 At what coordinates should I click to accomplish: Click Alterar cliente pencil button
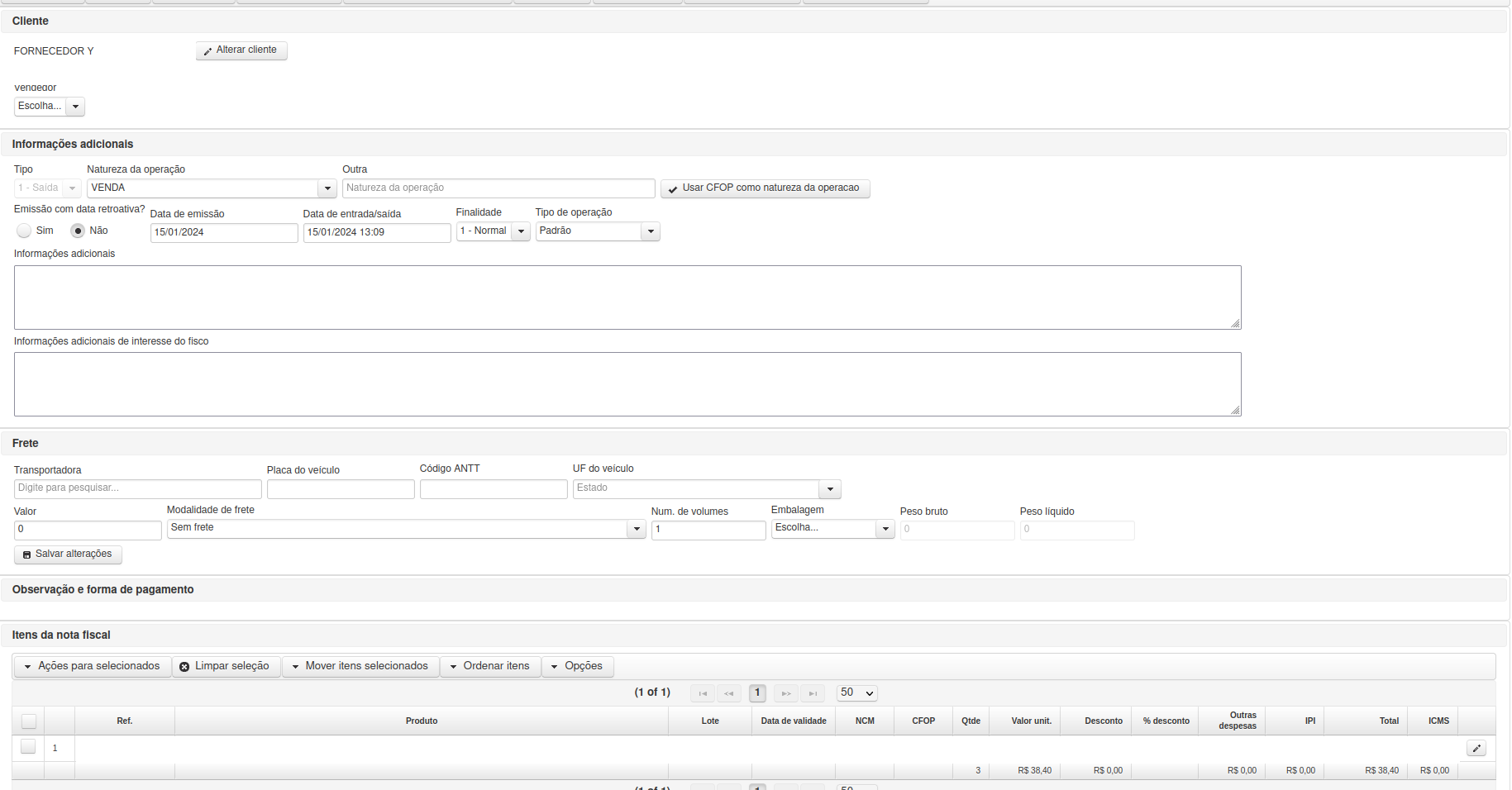241,50
